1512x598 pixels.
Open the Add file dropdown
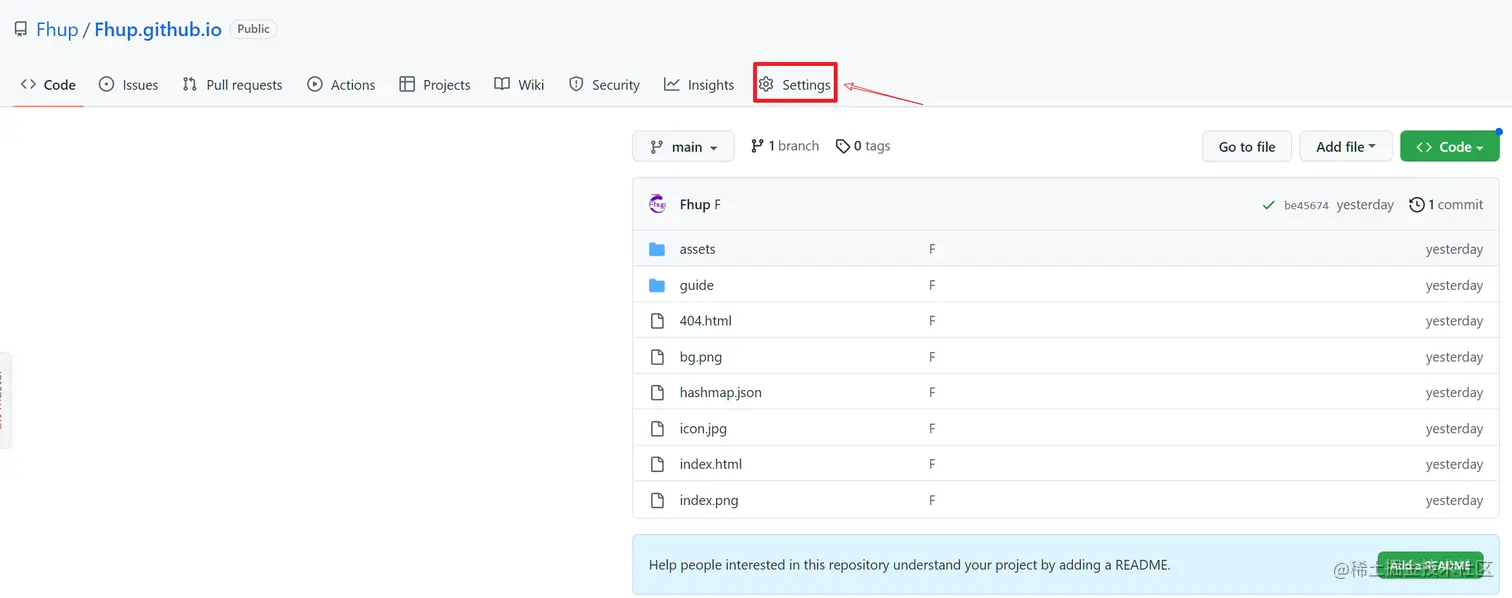pyautogui.click(x=1346, y=147)
